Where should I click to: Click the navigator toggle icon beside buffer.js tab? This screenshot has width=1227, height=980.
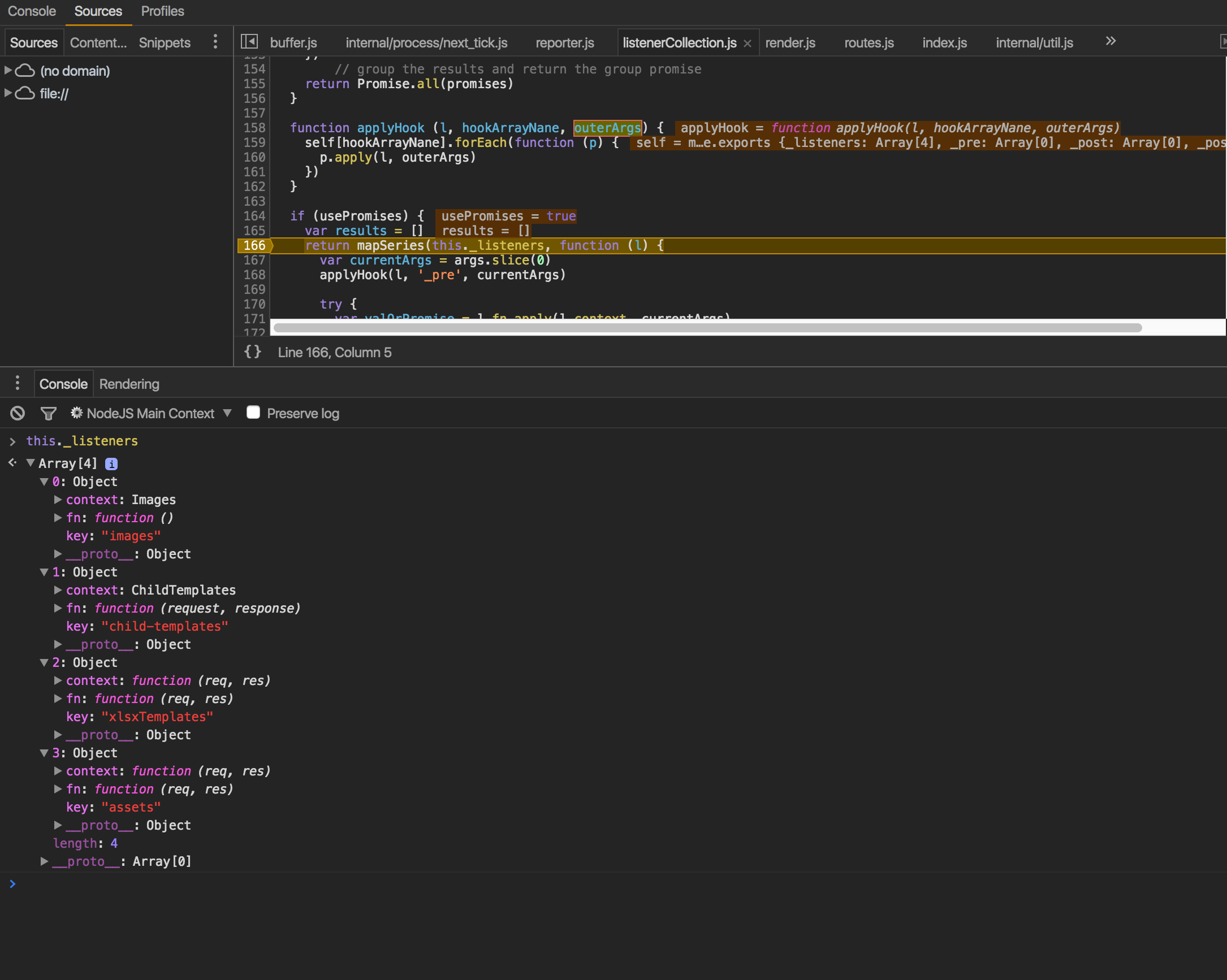(x=250, y=41)
